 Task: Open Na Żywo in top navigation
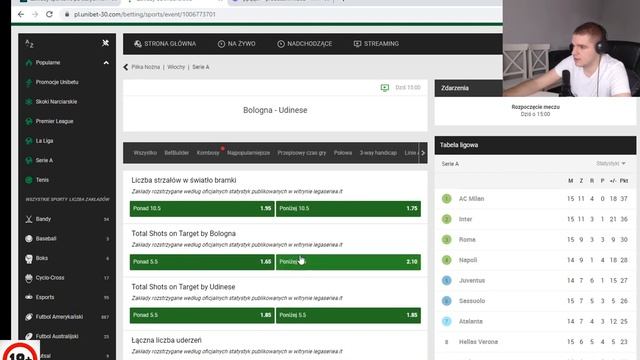(236, 44)
